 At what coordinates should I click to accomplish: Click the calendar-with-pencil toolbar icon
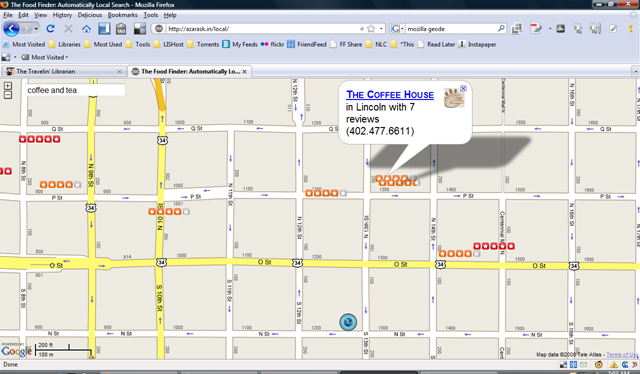click(x=536, y=29)
